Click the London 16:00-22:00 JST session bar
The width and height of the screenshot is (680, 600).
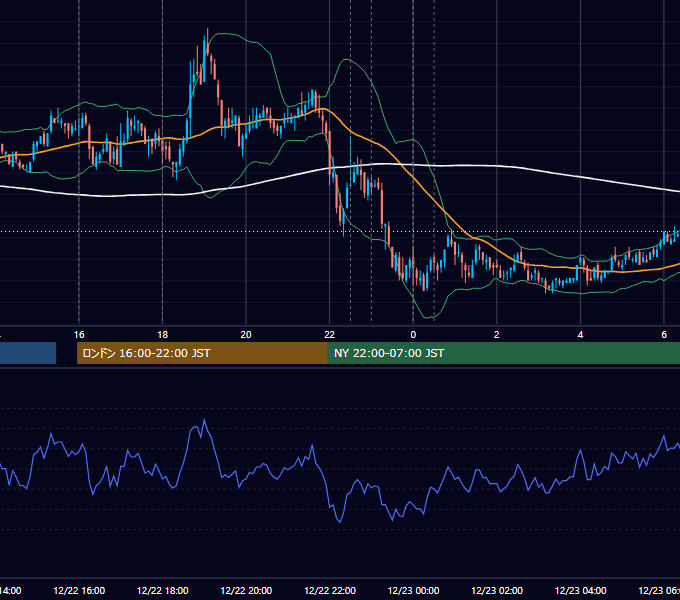202,353
